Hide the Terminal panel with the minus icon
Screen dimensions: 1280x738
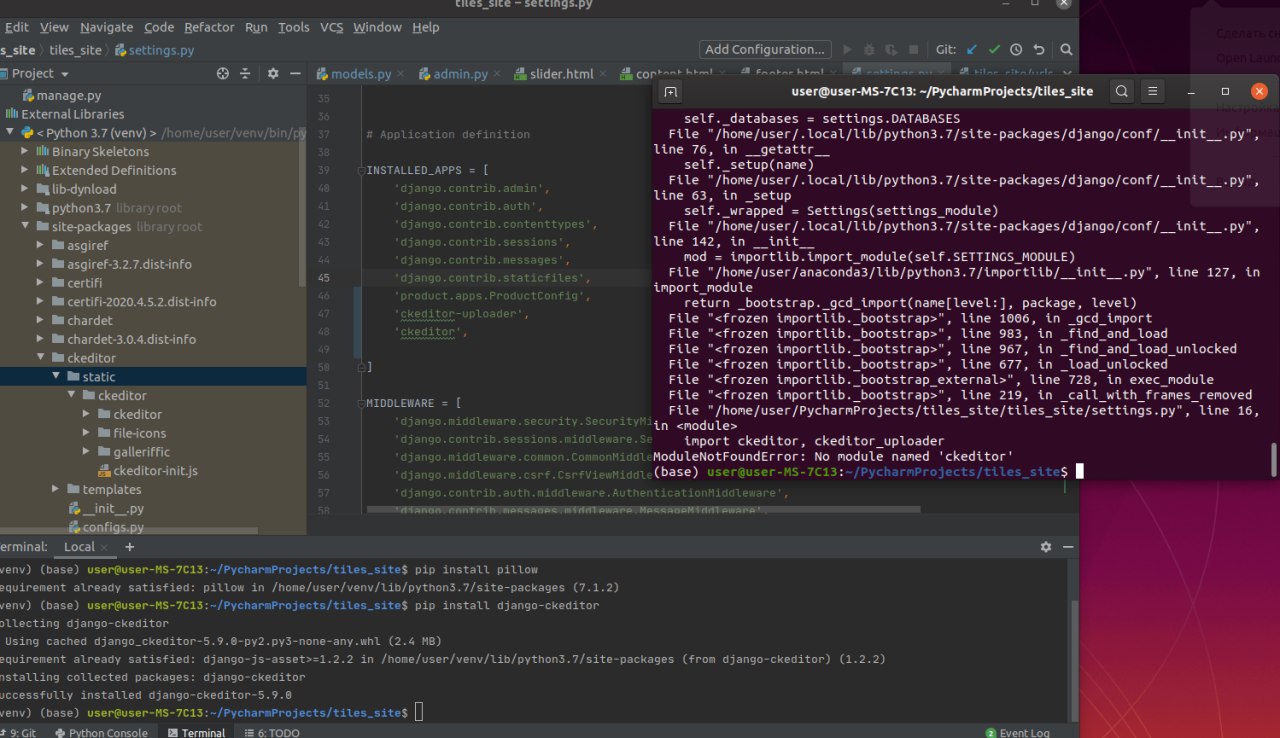[1067, 547]
